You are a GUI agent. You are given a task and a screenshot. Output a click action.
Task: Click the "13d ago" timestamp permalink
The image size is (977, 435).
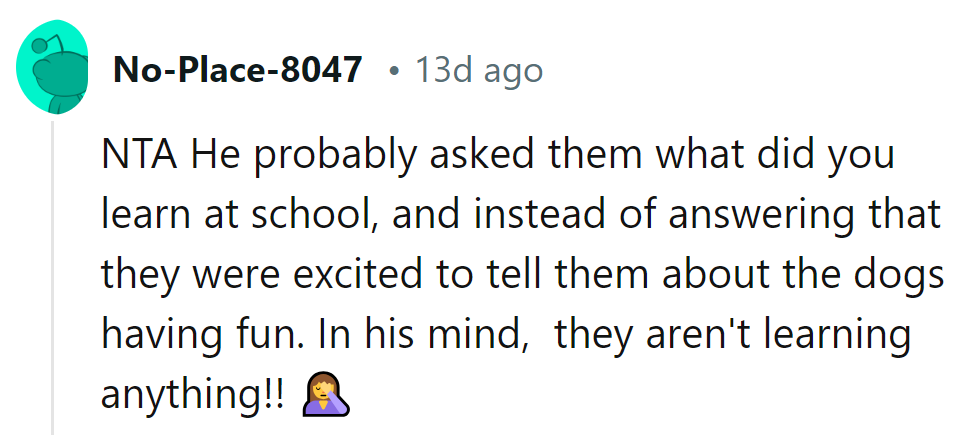479,71
